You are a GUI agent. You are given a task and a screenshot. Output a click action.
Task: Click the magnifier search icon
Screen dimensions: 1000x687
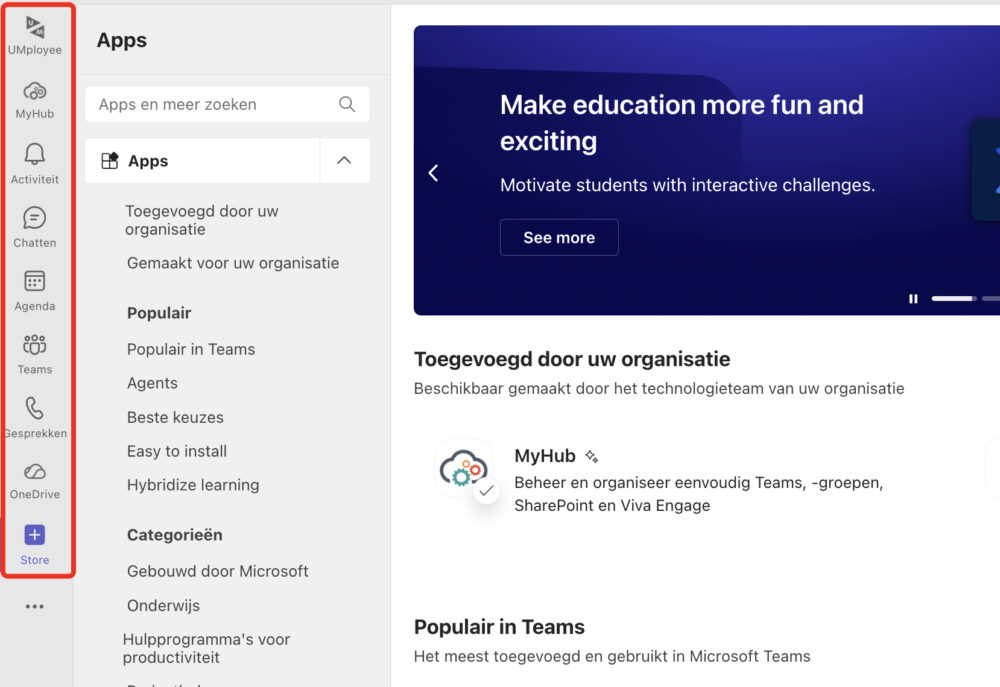pos(347,104)
